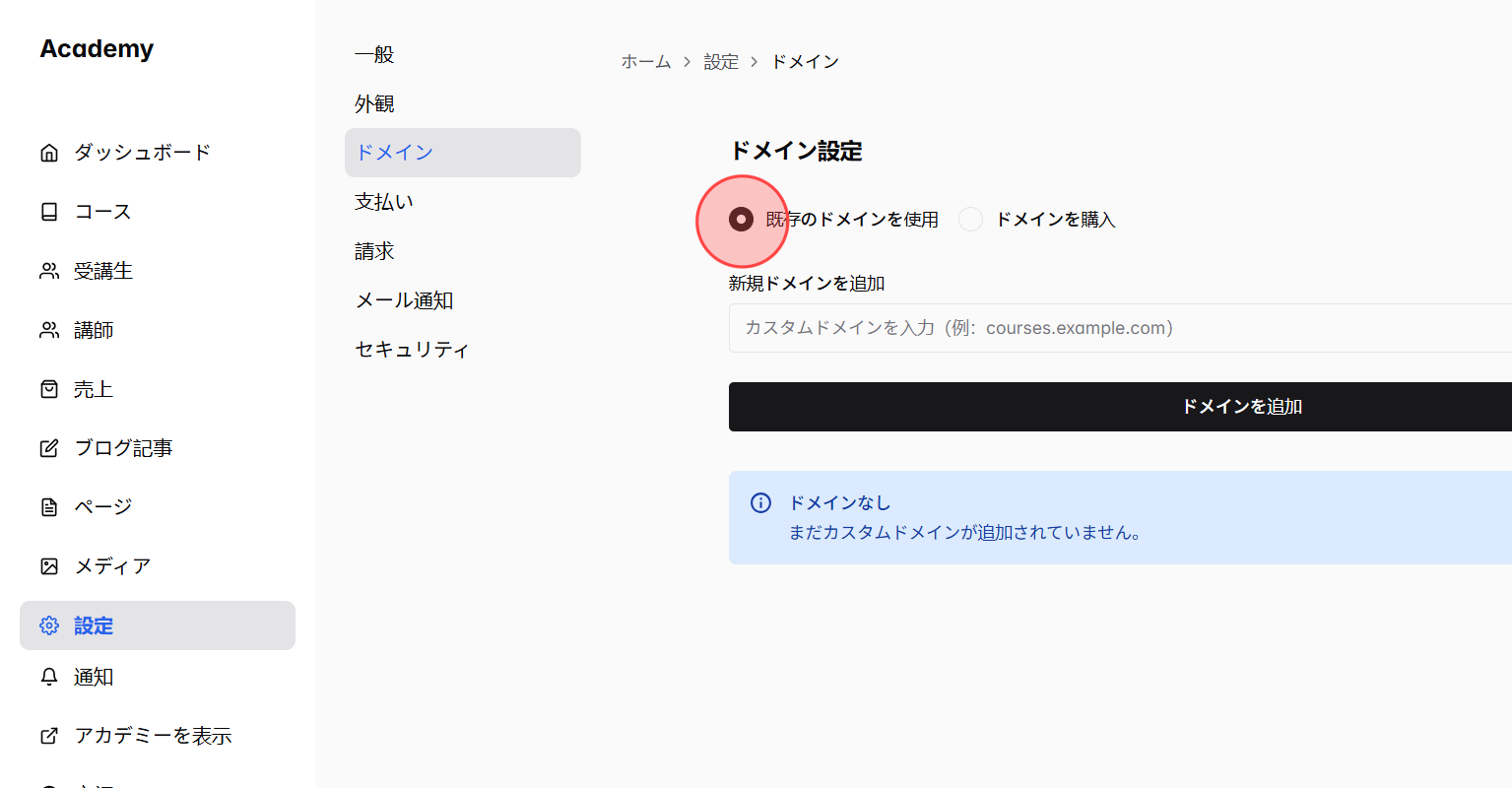This screenshot has height=788, width=1512.
Task: Click the info icon beside ドメインなし
Action: (759, 502)
